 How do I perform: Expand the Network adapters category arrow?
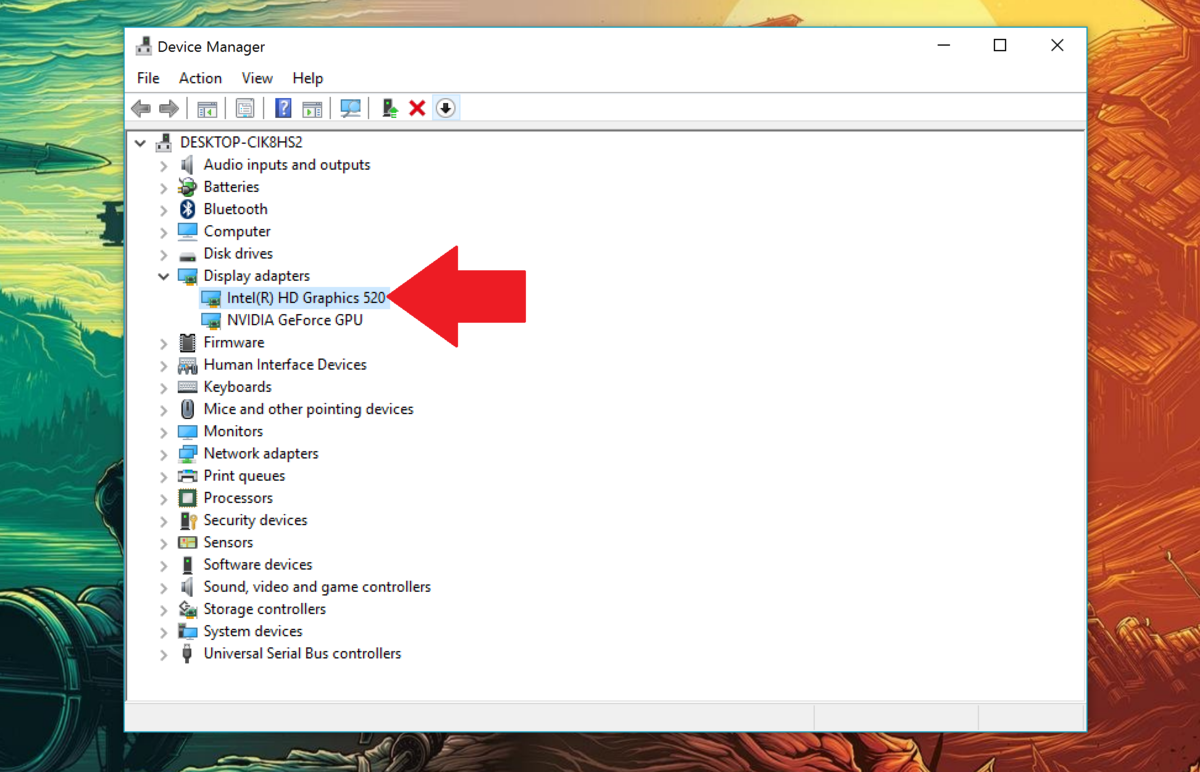coord(164,454)
